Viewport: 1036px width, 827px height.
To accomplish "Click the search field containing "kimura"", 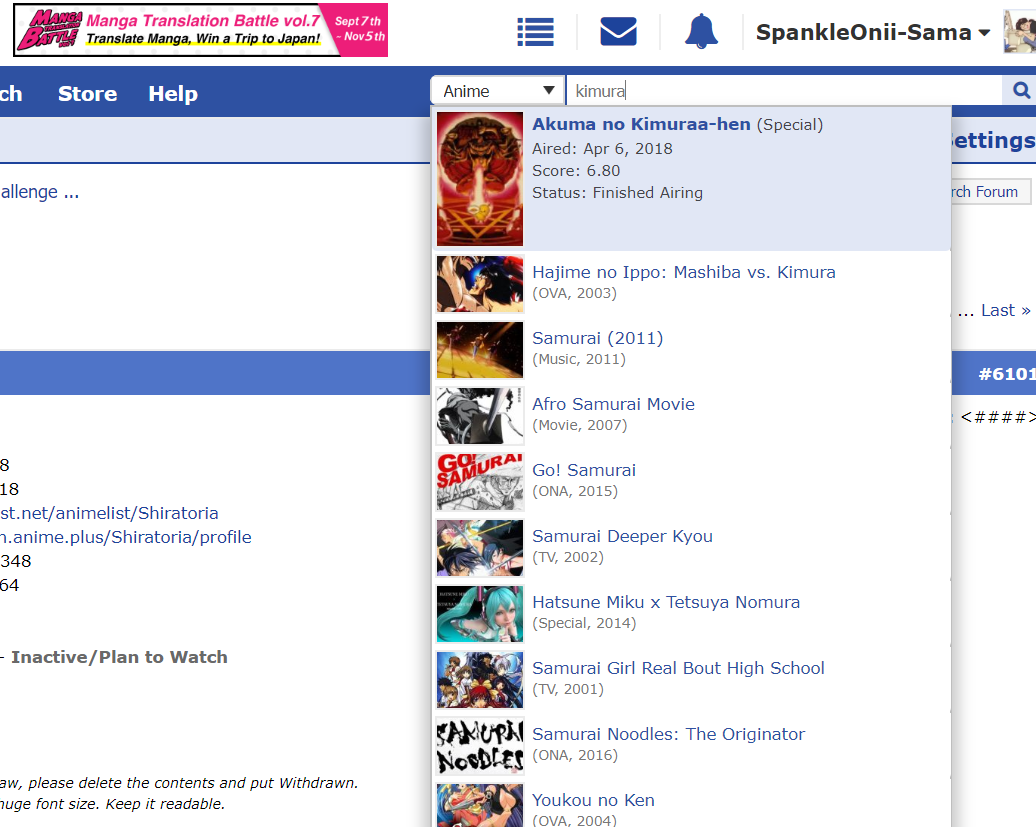I will 784,90.
